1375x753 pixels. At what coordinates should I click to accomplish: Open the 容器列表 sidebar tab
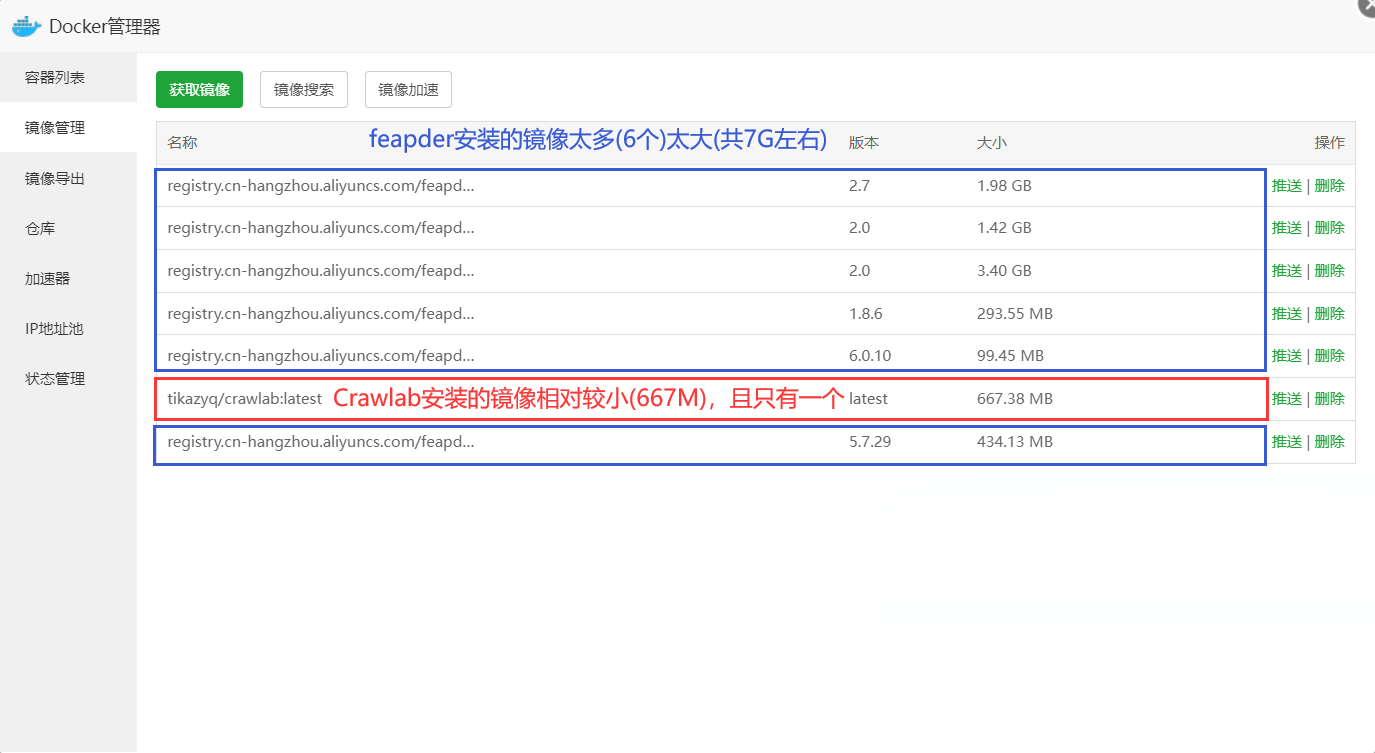[55, 78]
